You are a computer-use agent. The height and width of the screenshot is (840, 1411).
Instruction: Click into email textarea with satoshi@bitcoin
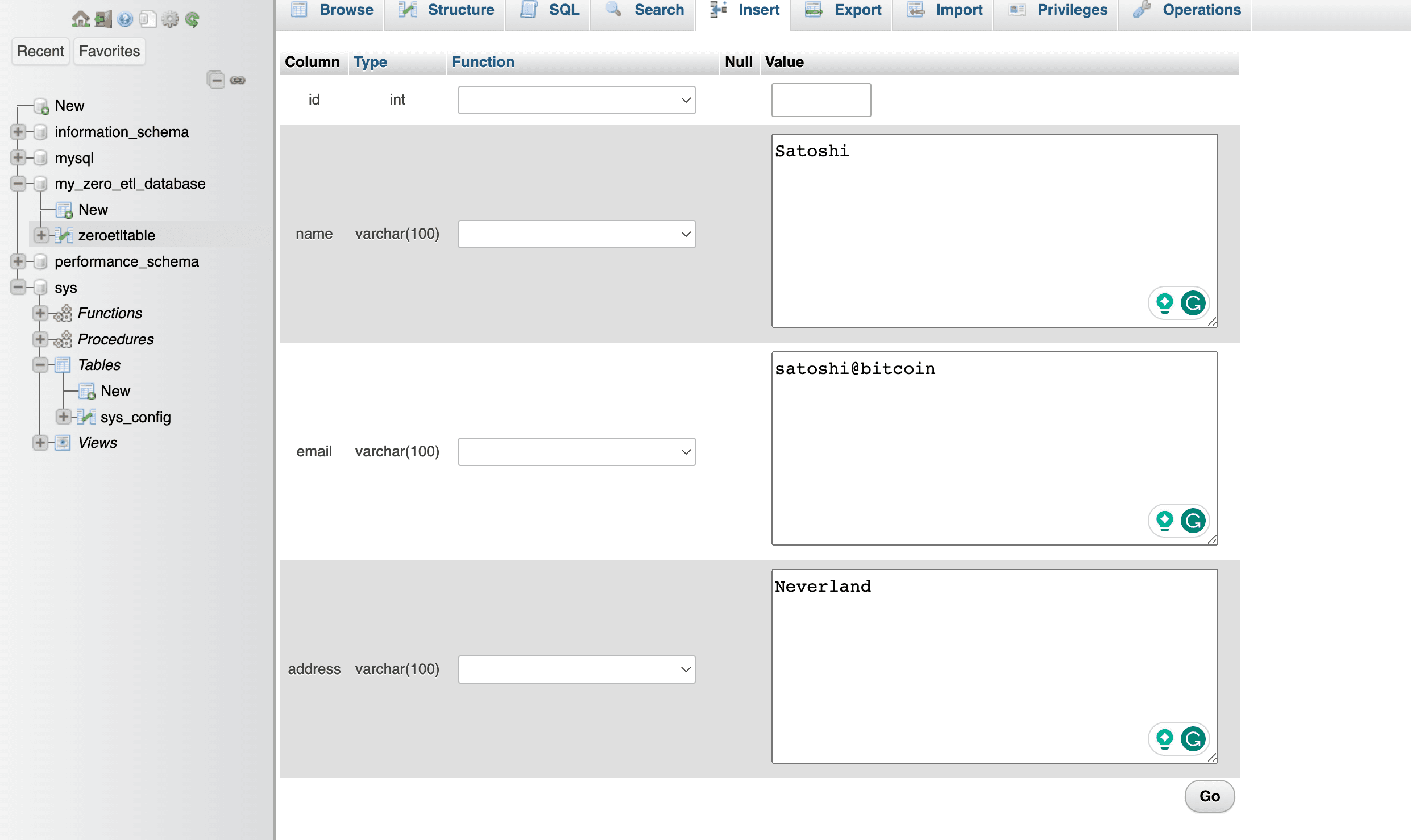pos(994,448)
